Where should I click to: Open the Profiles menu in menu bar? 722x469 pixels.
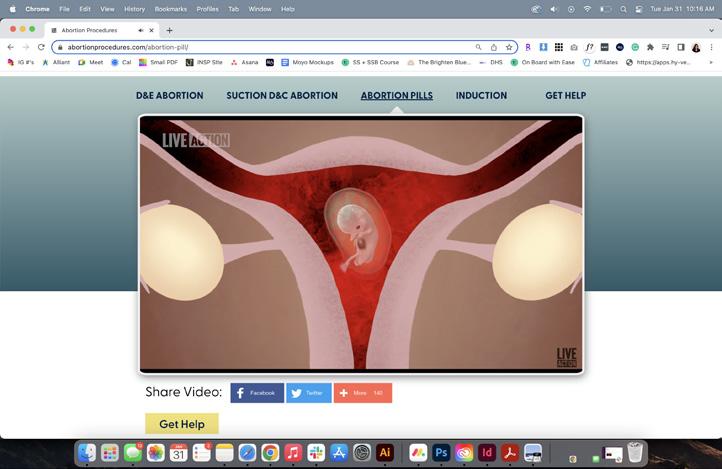pyautogui.click(x=208, y=9)
